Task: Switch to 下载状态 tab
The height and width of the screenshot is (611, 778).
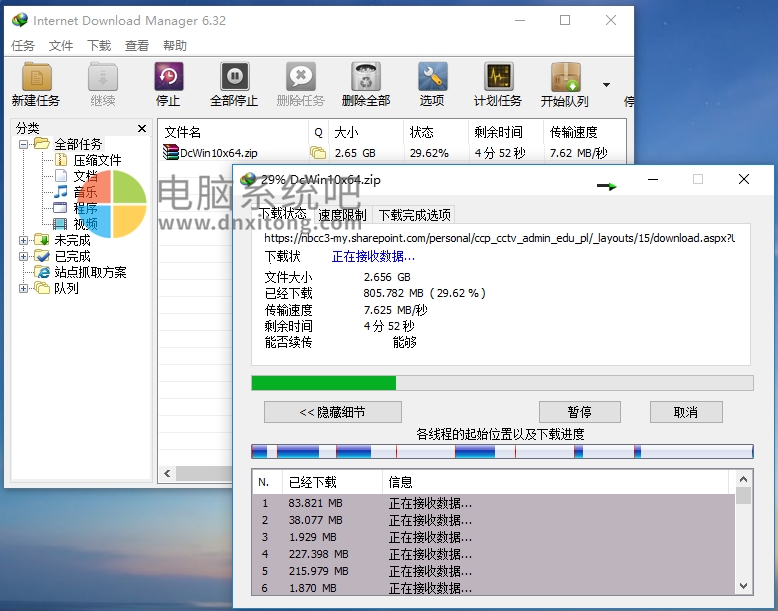Action: click(x=282, y=214)
